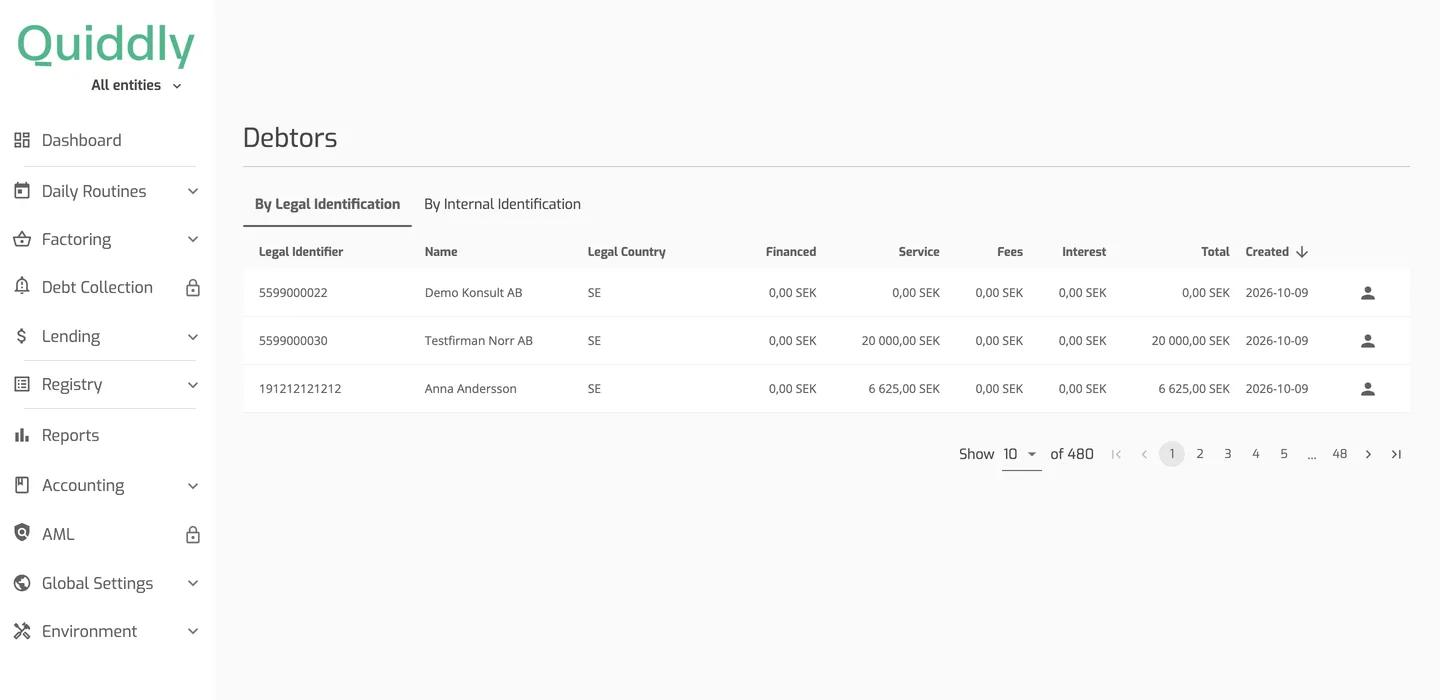Screen dimensions: 1440x700
Task: Expand the Daily Routines chevron
Action: tap(193, 191)
